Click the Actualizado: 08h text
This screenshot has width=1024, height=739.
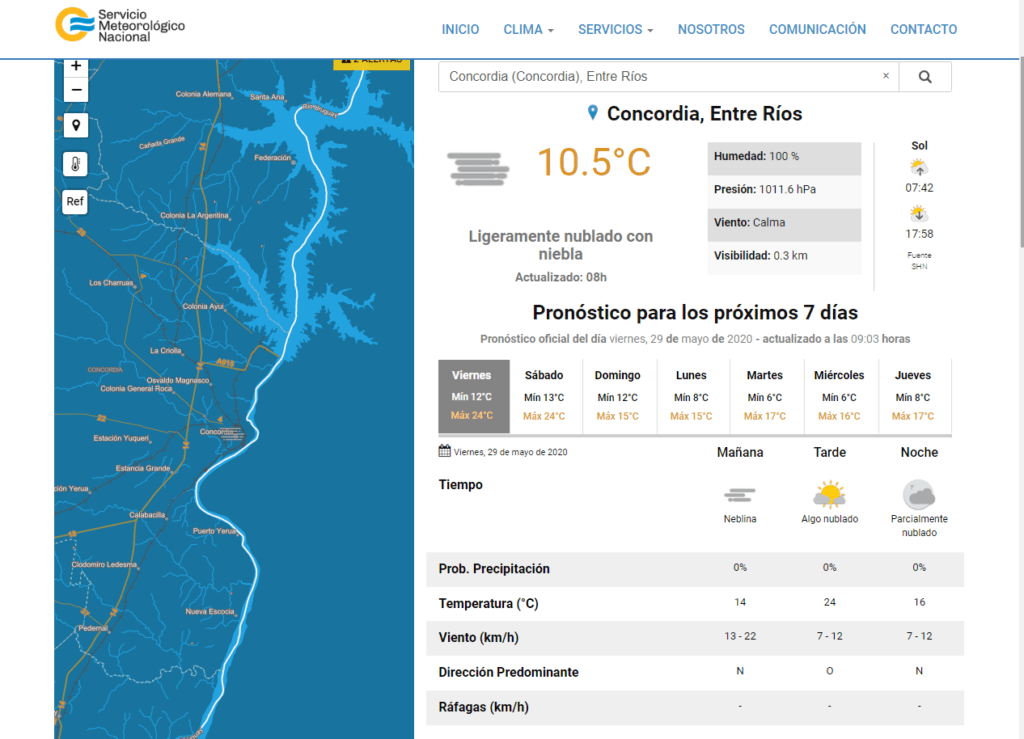click(560, 277)
